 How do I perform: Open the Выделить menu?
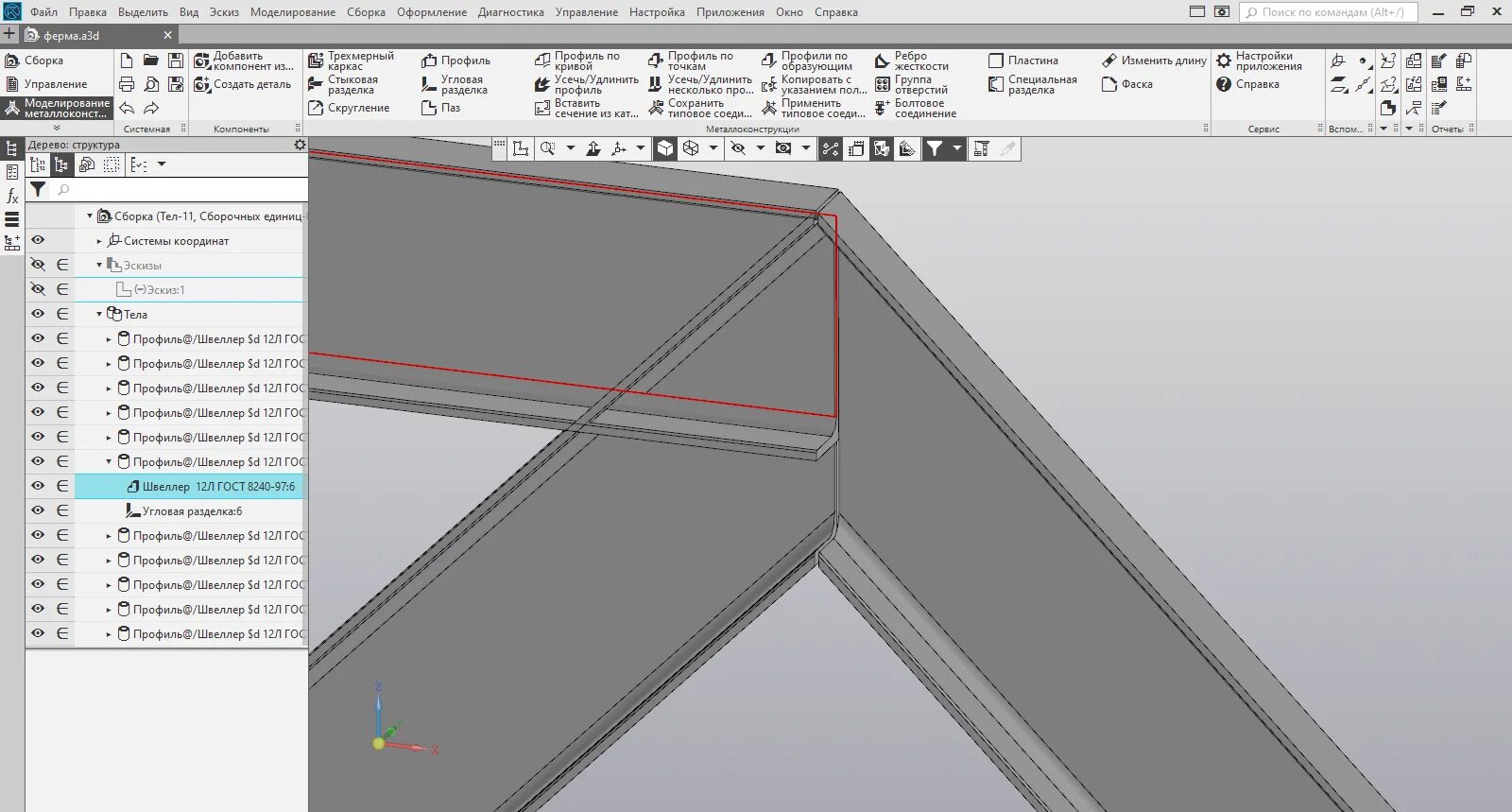click(143, 12)
